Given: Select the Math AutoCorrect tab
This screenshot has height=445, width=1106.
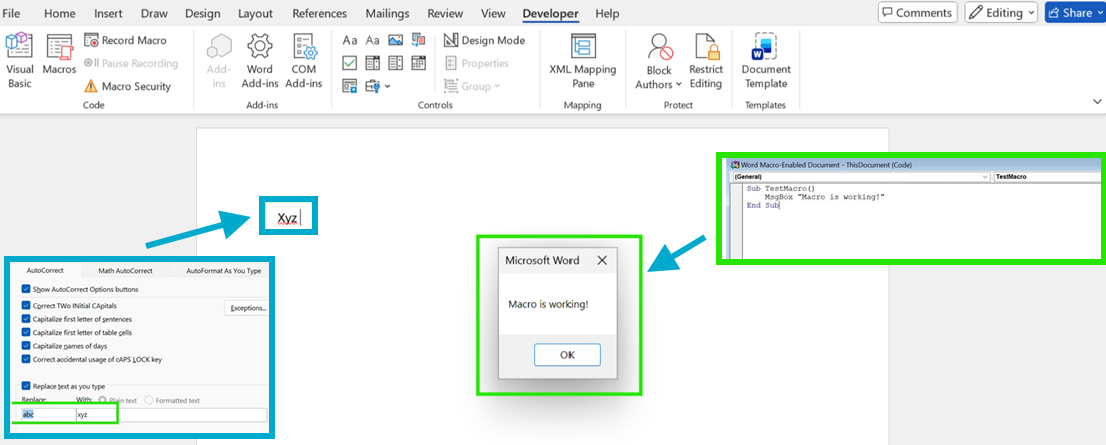Looking at the screenshot, I should pyautogui.click(x=126, y=270).
